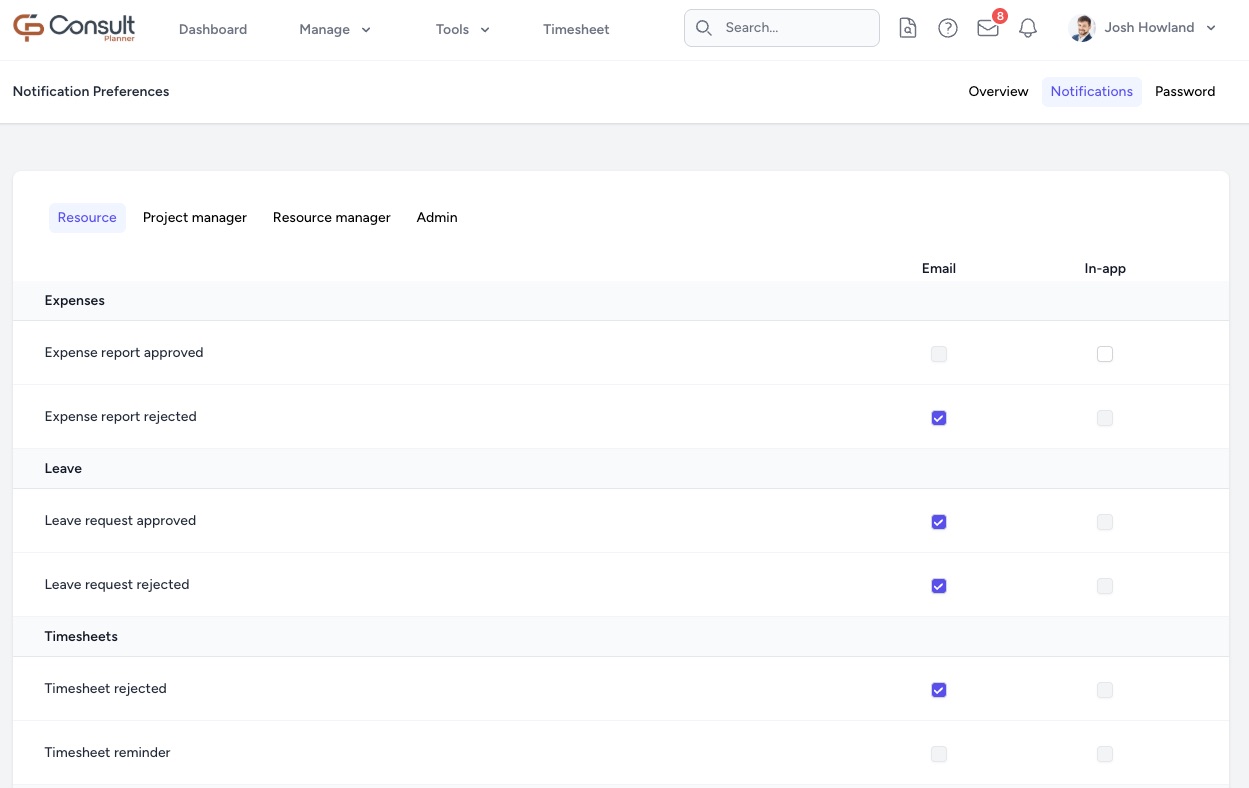Open the help question mark icon
1249x788 pixels.
947,28
